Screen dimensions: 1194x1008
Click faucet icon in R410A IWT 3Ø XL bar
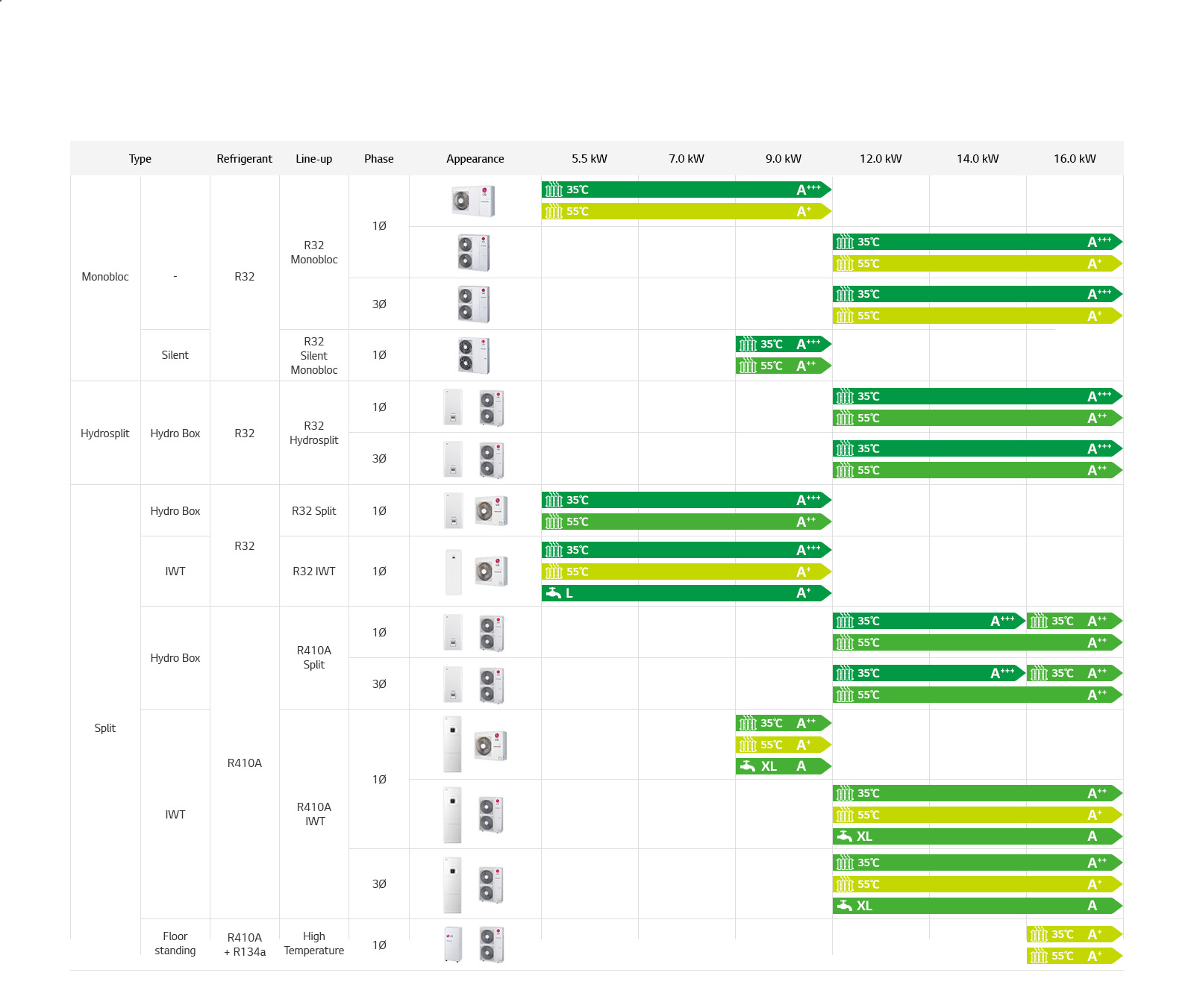click(845, 906)
